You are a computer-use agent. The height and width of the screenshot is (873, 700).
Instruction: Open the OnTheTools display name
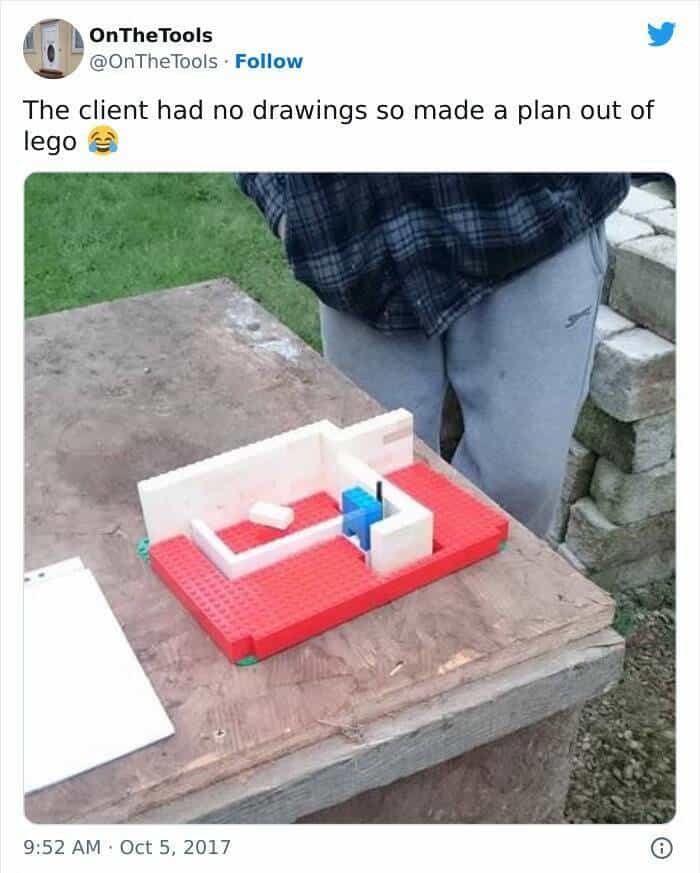pos(150,35)
